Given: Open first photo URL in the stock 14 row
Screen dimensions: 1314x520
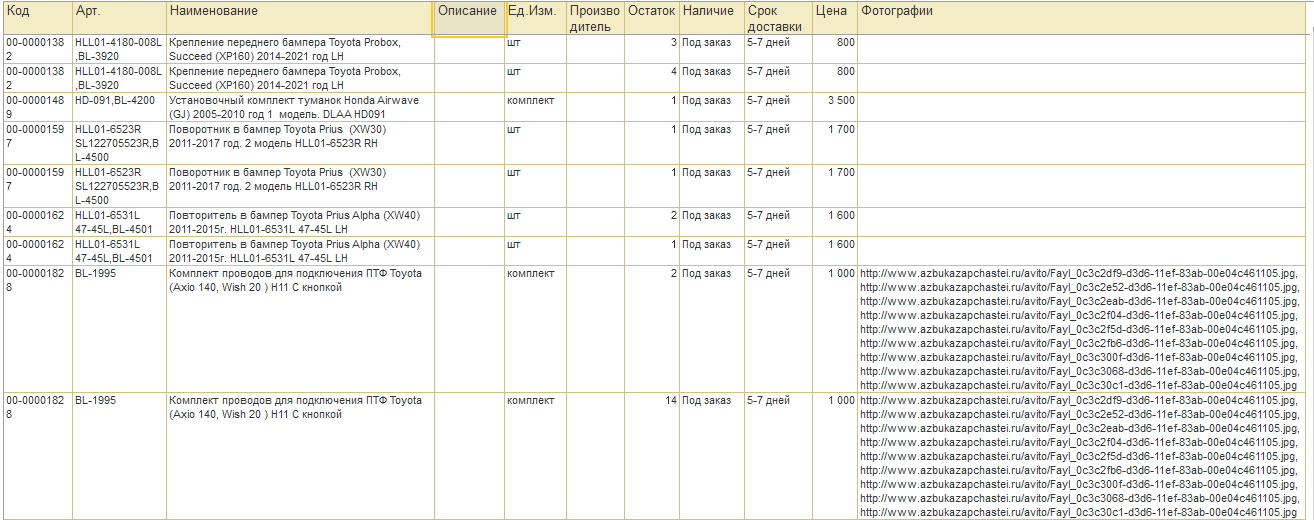Looking at the screenshot, I should click(1078, 401).
